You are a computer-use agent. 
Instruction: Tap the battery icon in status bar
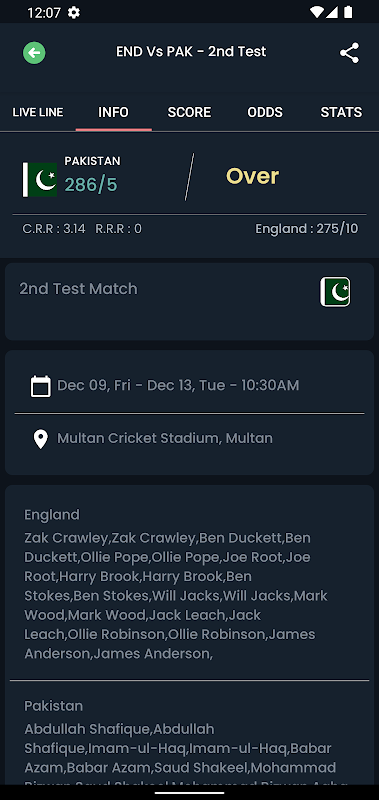348,12
